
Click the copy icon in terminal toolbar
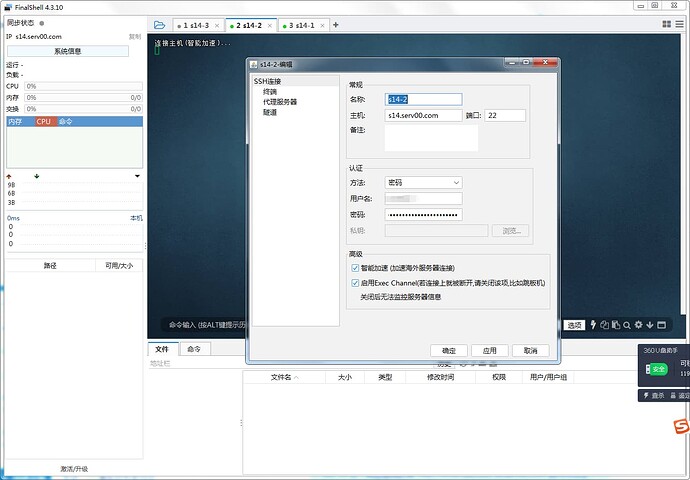tap(605, 325)
